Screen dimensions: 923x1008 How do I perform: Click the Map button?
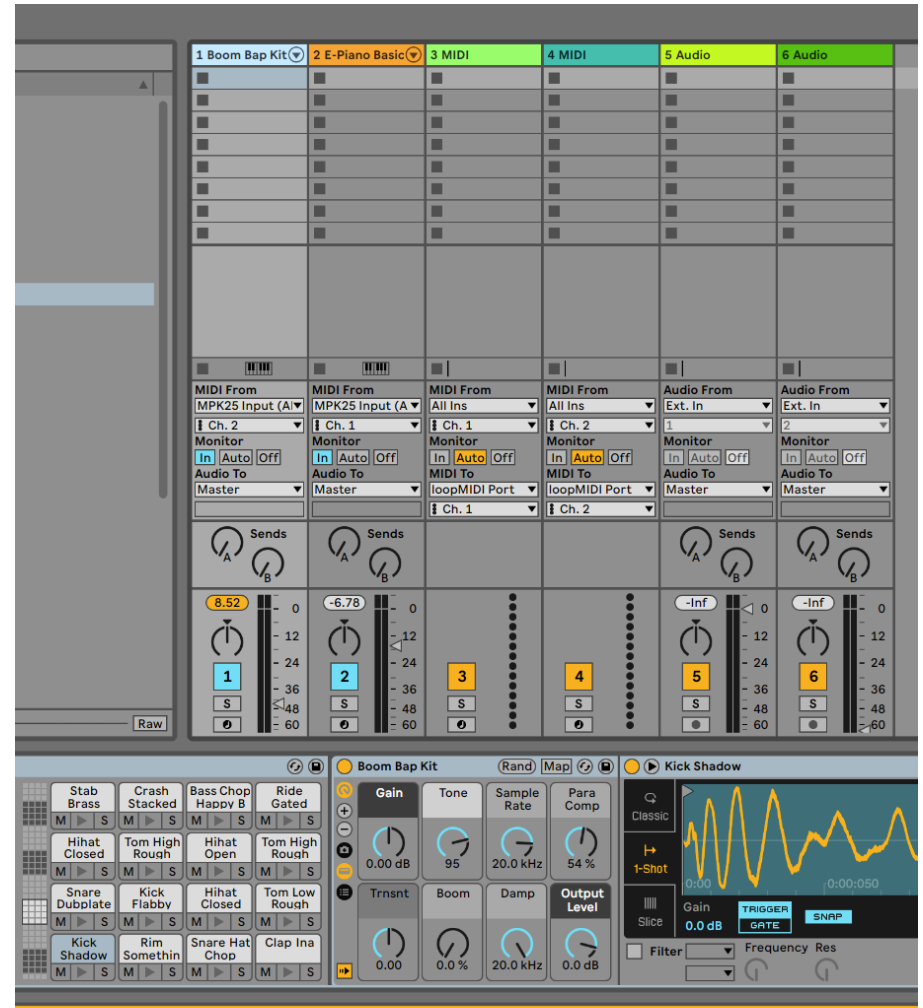557,766
